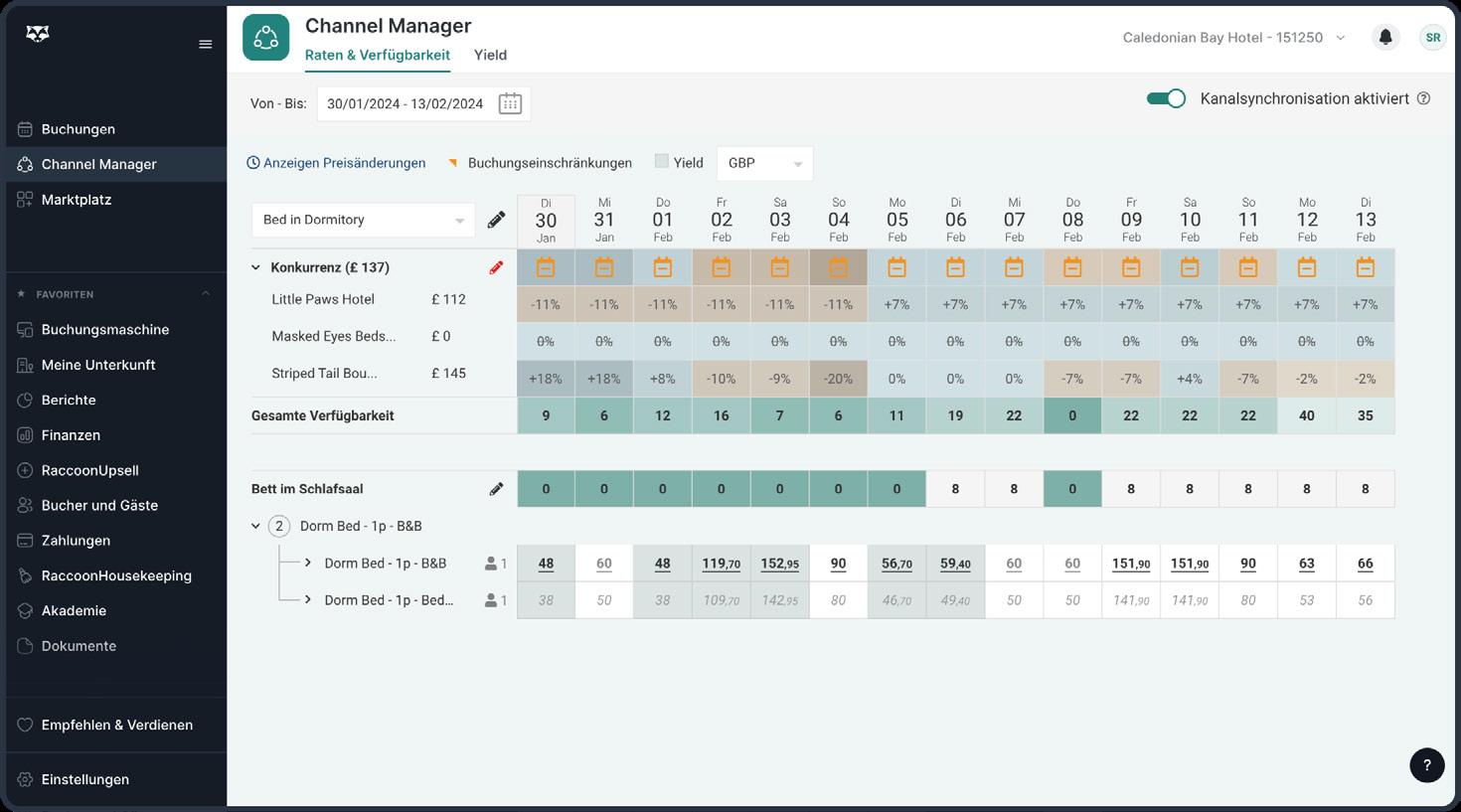Open the help question mark button
The width and height of the screenshot is (1461, 812).
point(1426,764)
